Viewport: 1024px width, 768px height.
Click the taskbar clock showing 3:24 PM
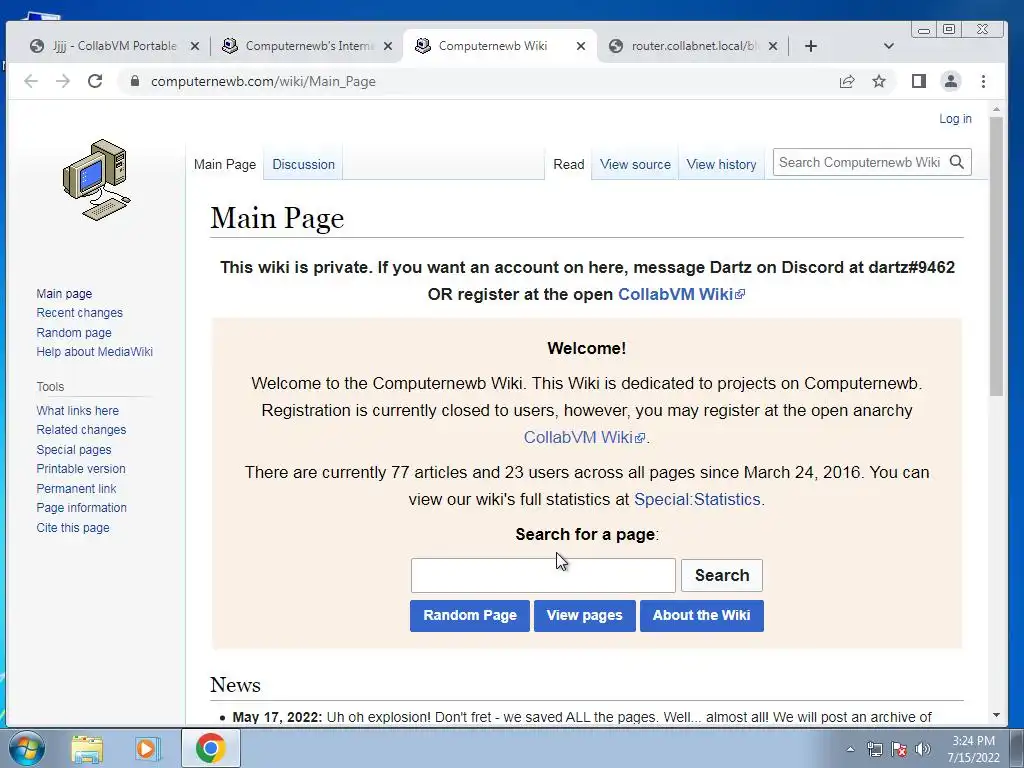(973, 748)
